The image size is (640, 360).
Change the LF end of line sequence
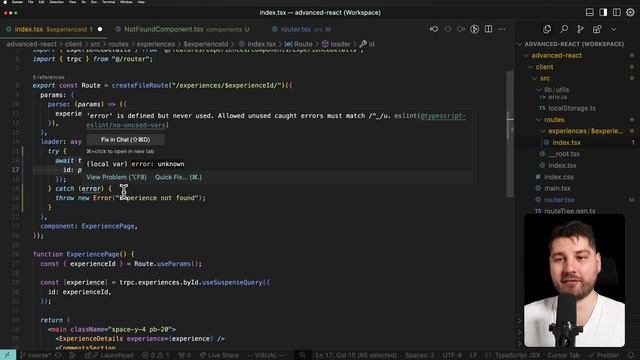click(x=473, y=355)
